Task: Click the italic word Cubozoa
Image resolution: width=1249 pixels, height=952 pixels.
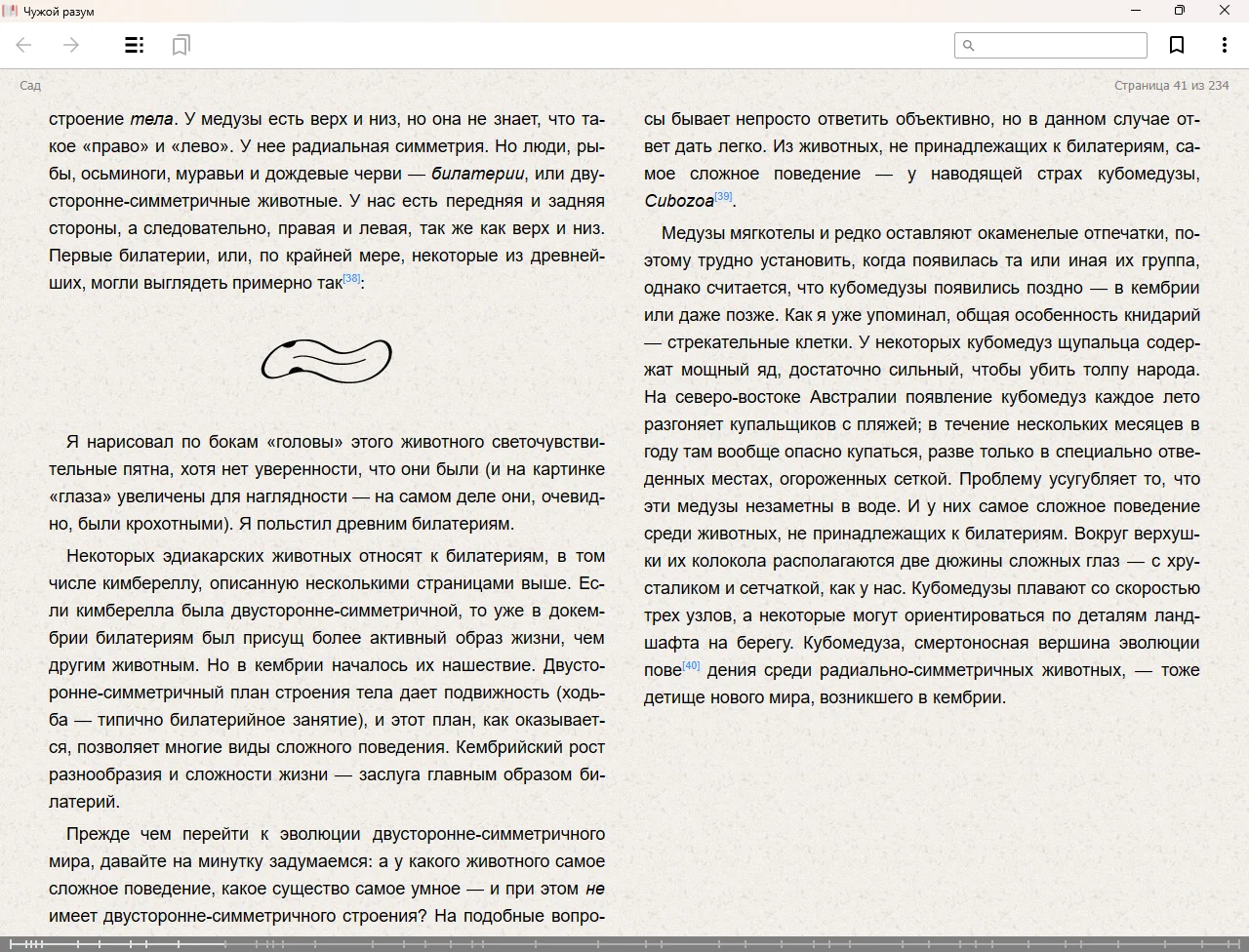Action: click(679, 201)
